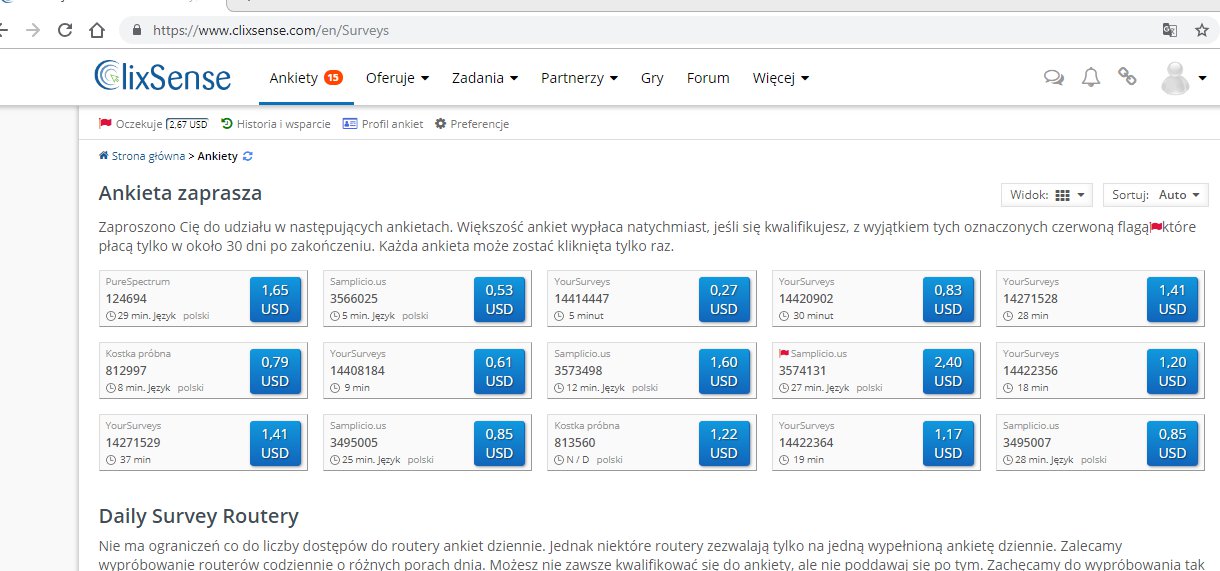
Task: Start survey 14271528 1,41 USD button
Action: [x=1172, y=299]
